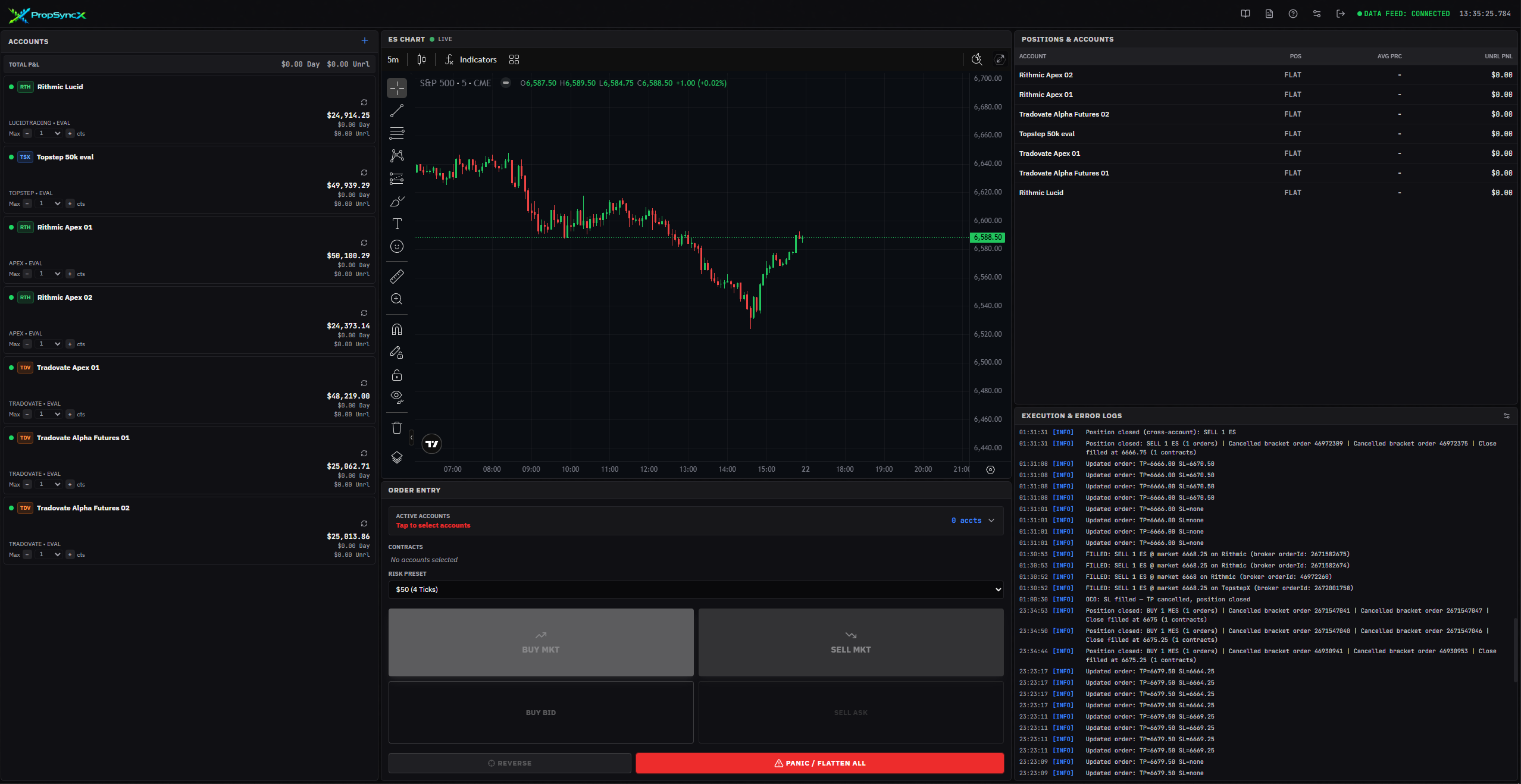Toggle hide all drawings eye icon

[x=397, y=397]
